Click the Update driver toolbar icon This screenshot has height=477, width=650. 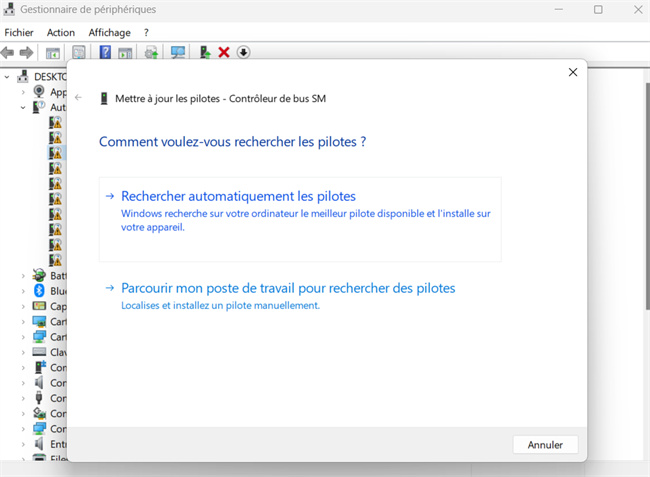[151, 53]
